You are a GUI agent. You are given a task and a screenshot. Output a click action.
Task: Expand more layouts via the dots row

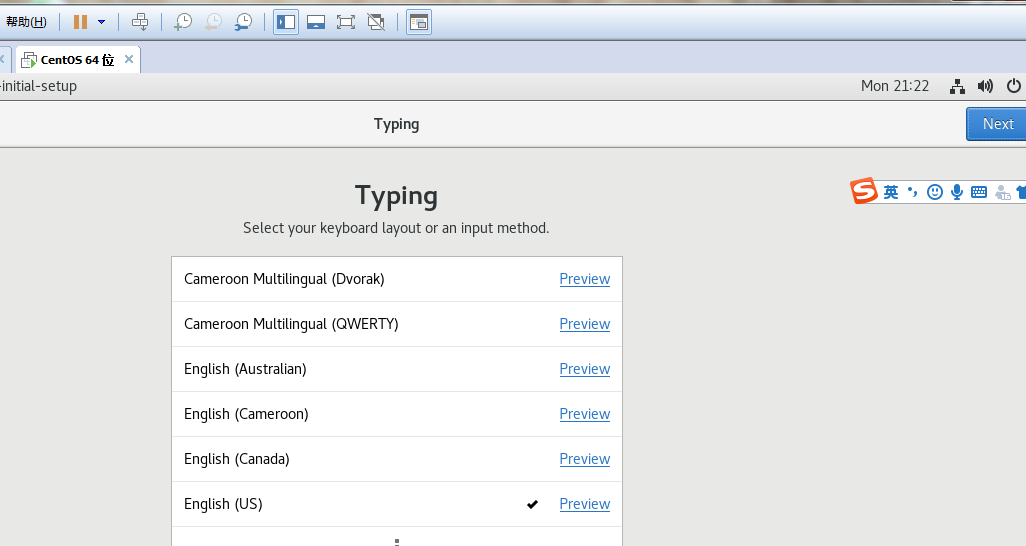[397, 537]
